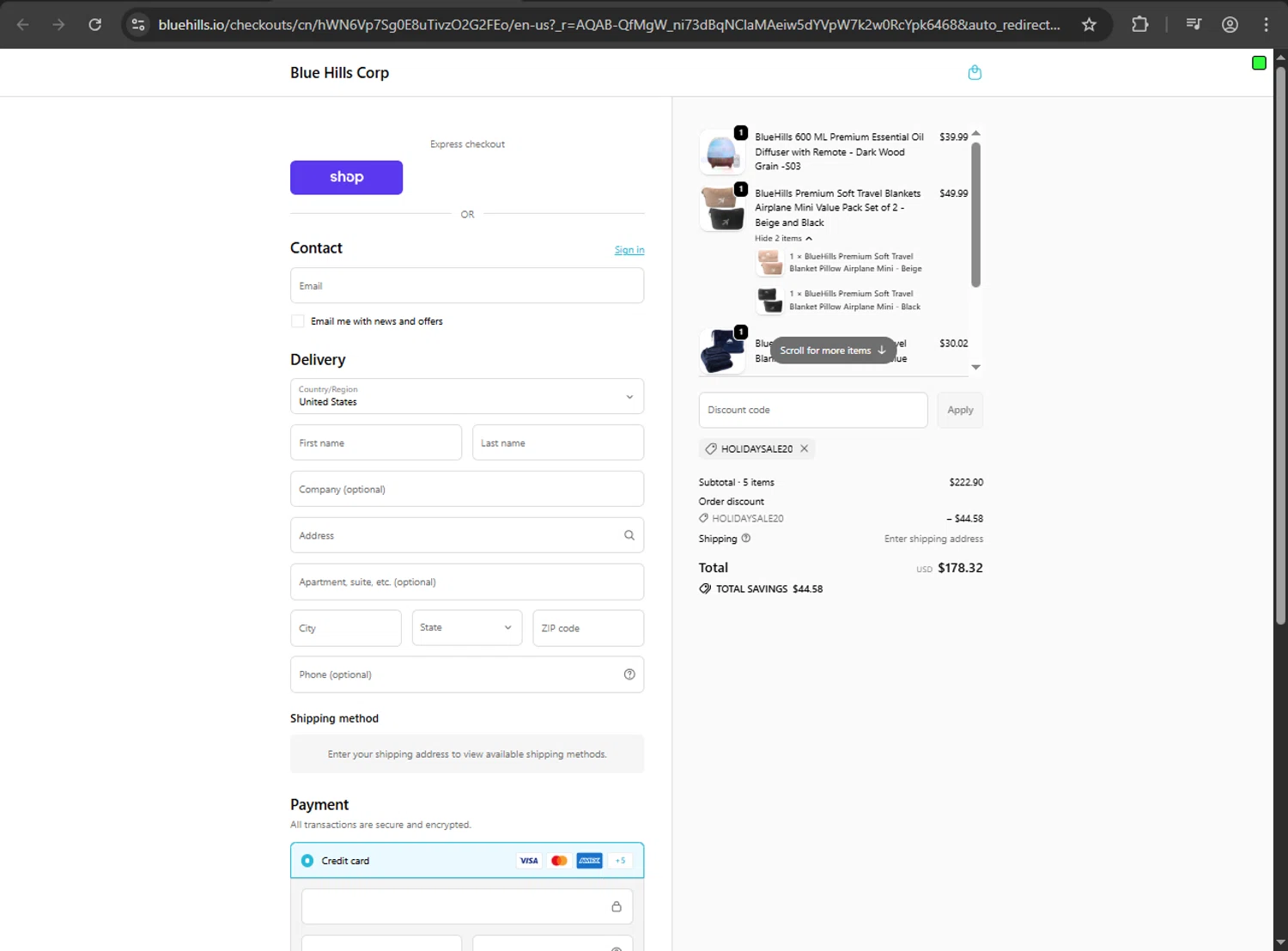Focus the Last name field
This screenshot has height=951, width=1288.
(558, 442)
